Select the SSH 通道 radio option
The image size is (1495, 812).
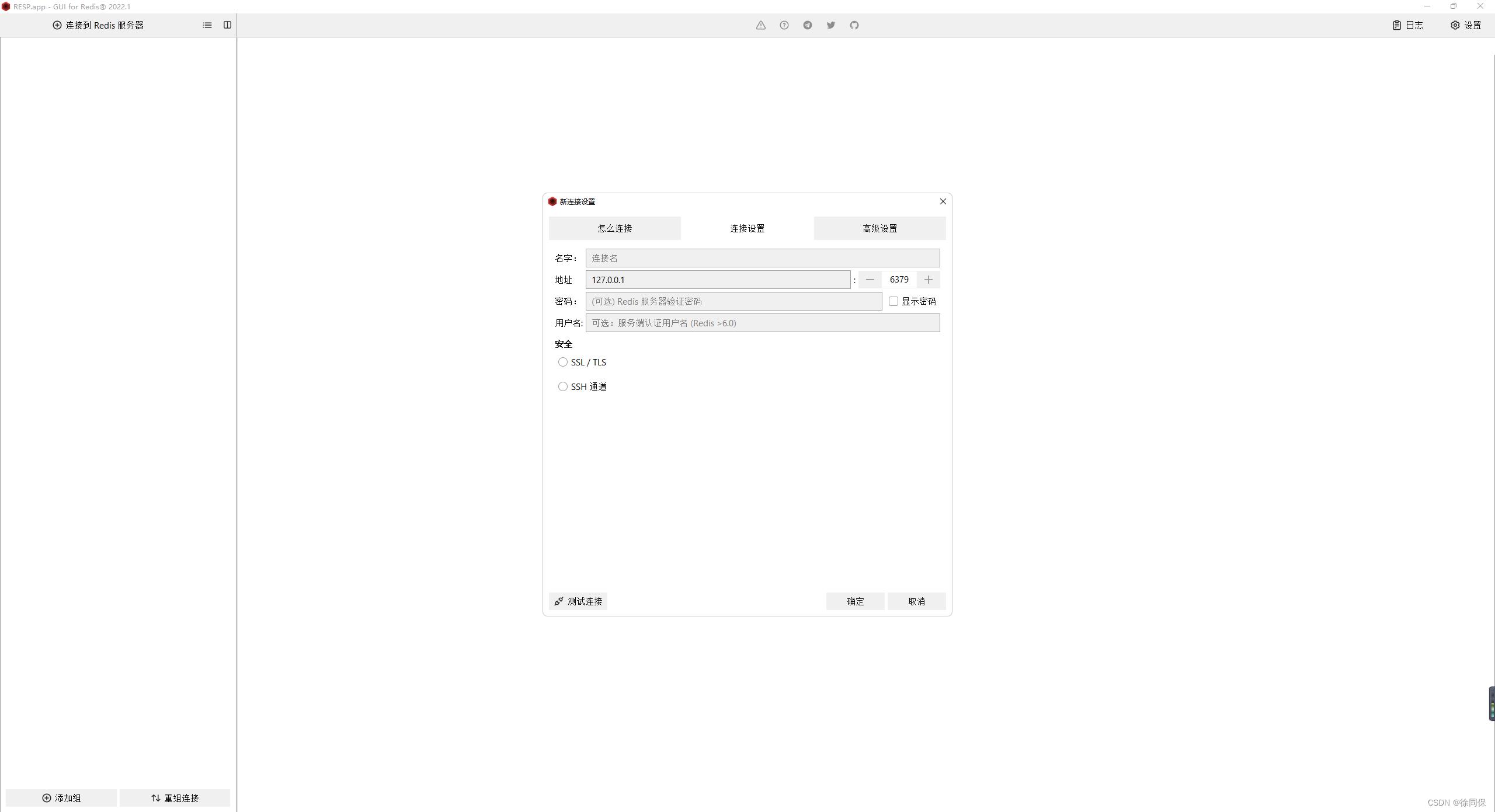click(563, 386)
